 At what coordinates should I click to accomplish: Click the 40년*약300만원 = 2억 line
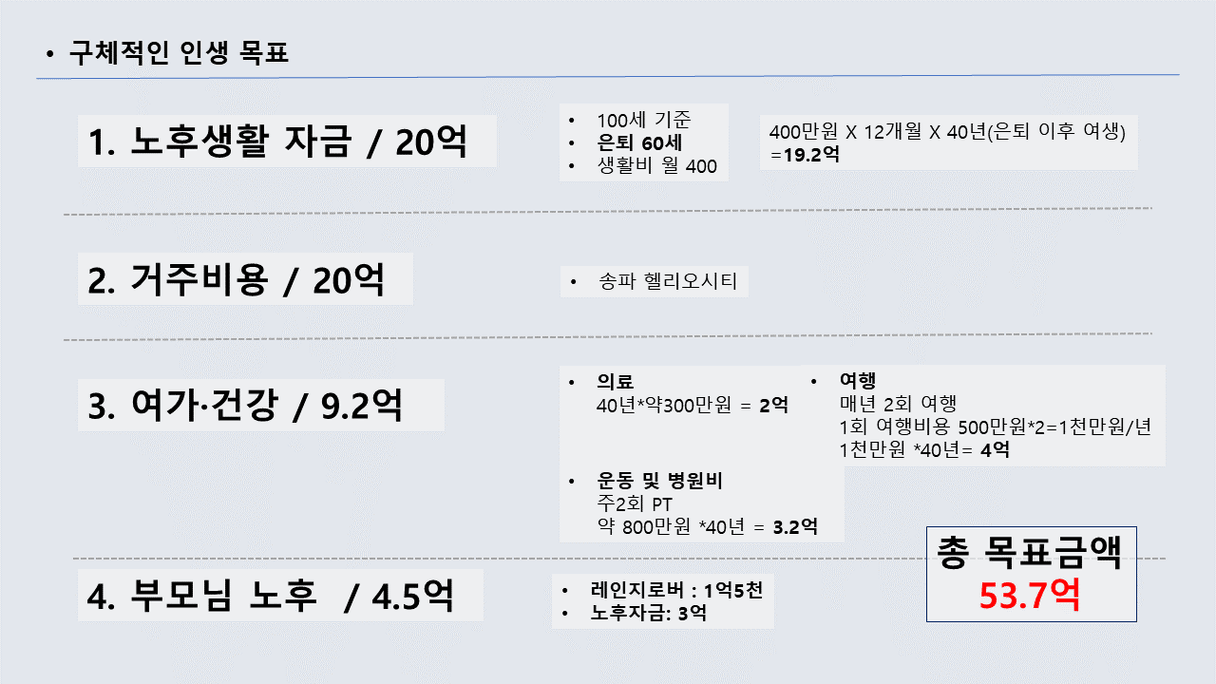[x=692, y=405]
